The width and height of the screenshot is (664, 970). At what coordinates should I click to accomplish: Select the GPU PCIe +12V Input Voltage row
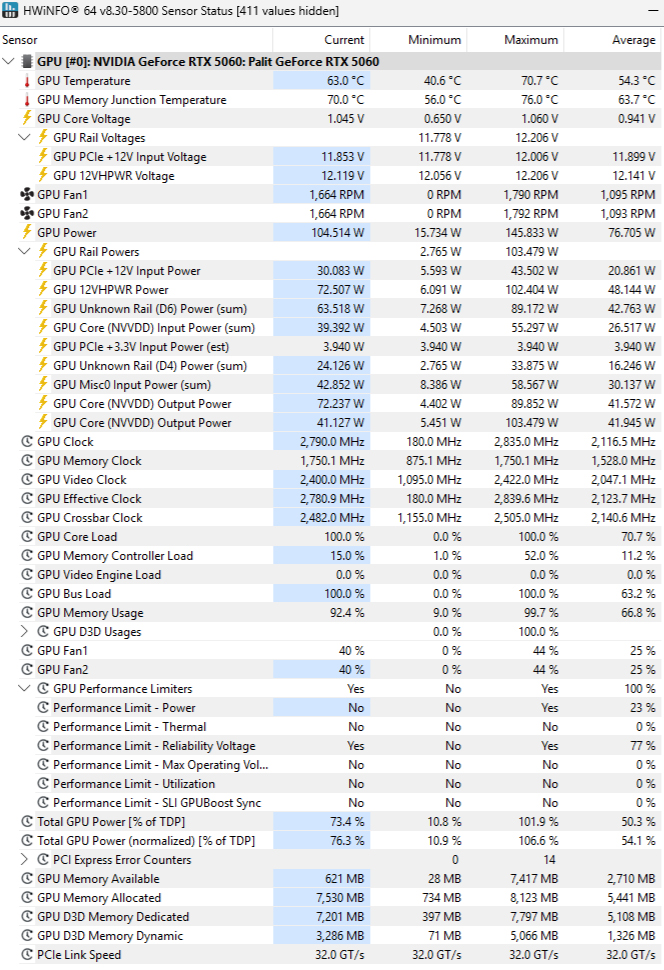pos(330,157)
